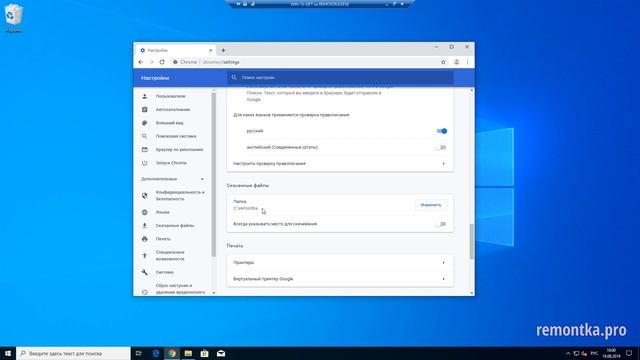Open File Explorer from the taskbar
This screenshot has height=360, width=640.
188,353
